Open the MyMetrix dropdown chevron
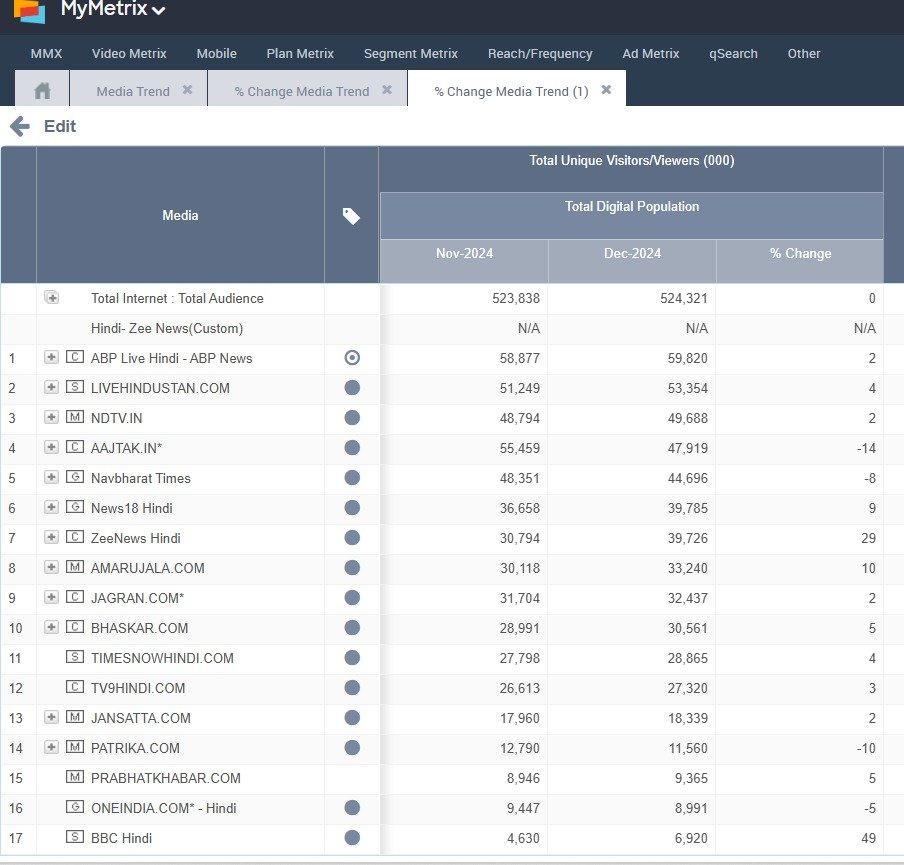This screenshot has height=865, width=904. 159,10
